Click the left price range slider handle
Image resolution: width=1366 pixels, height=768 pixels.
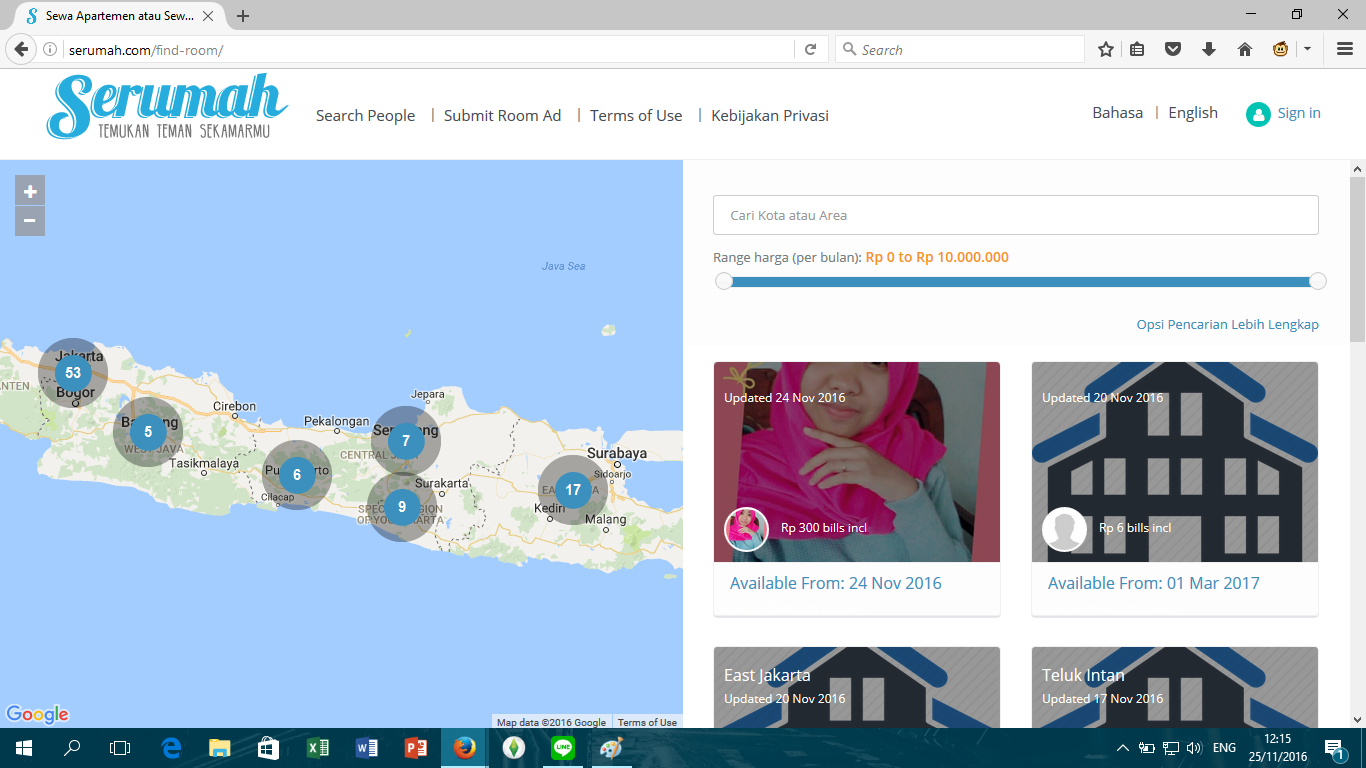pyautogui.click(x=724, y=281)
